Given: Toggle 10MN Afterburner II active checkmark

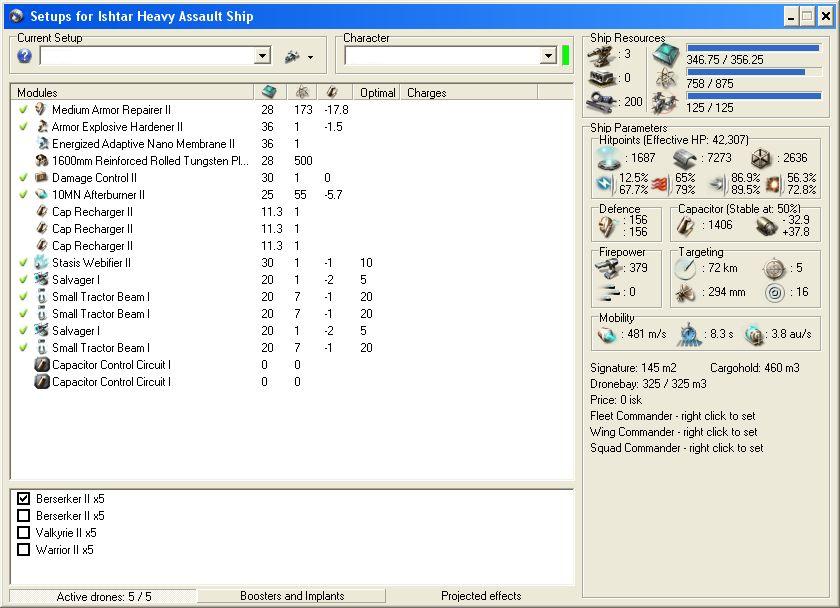Looking at the screenshot, I should 23,194.
